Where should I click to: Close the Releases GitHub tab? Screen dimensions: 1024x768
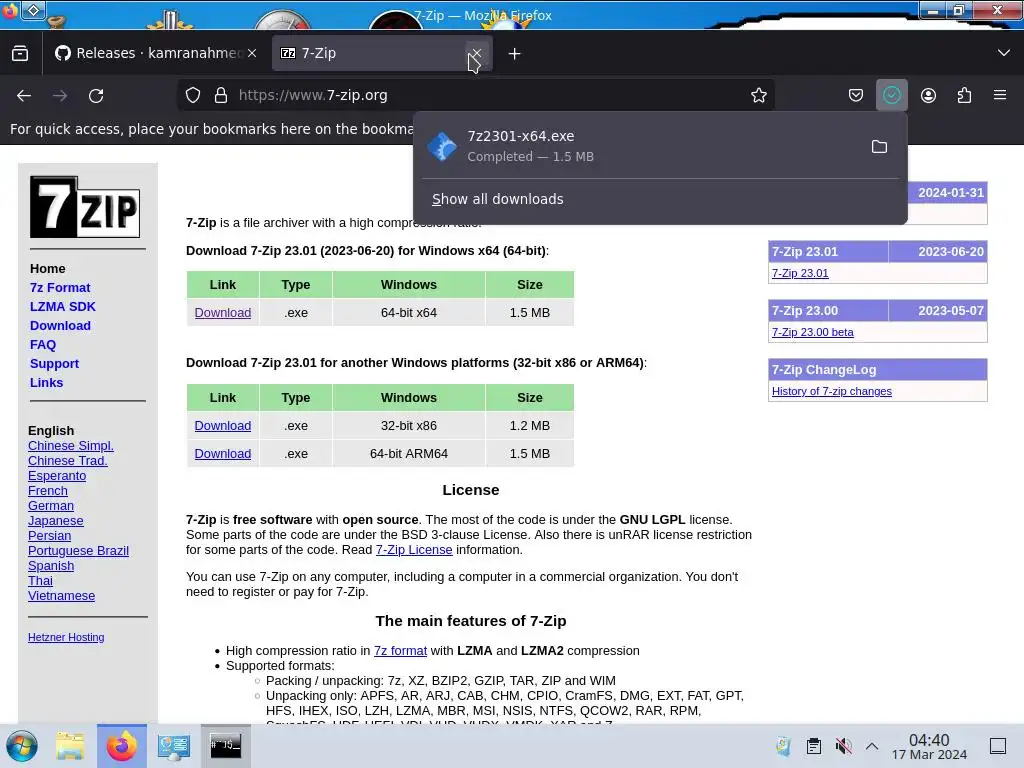tap(252, 54)
